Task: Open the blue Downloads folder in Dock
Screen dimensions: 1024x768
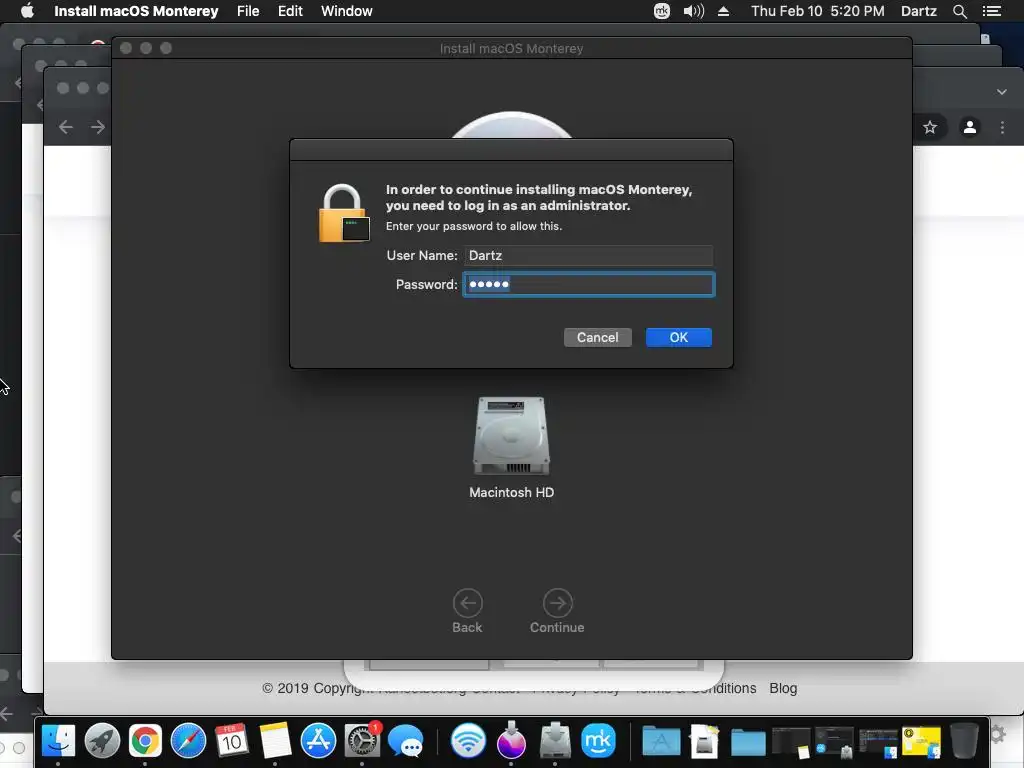Action: pyautogui.click(x=748, y=742)
